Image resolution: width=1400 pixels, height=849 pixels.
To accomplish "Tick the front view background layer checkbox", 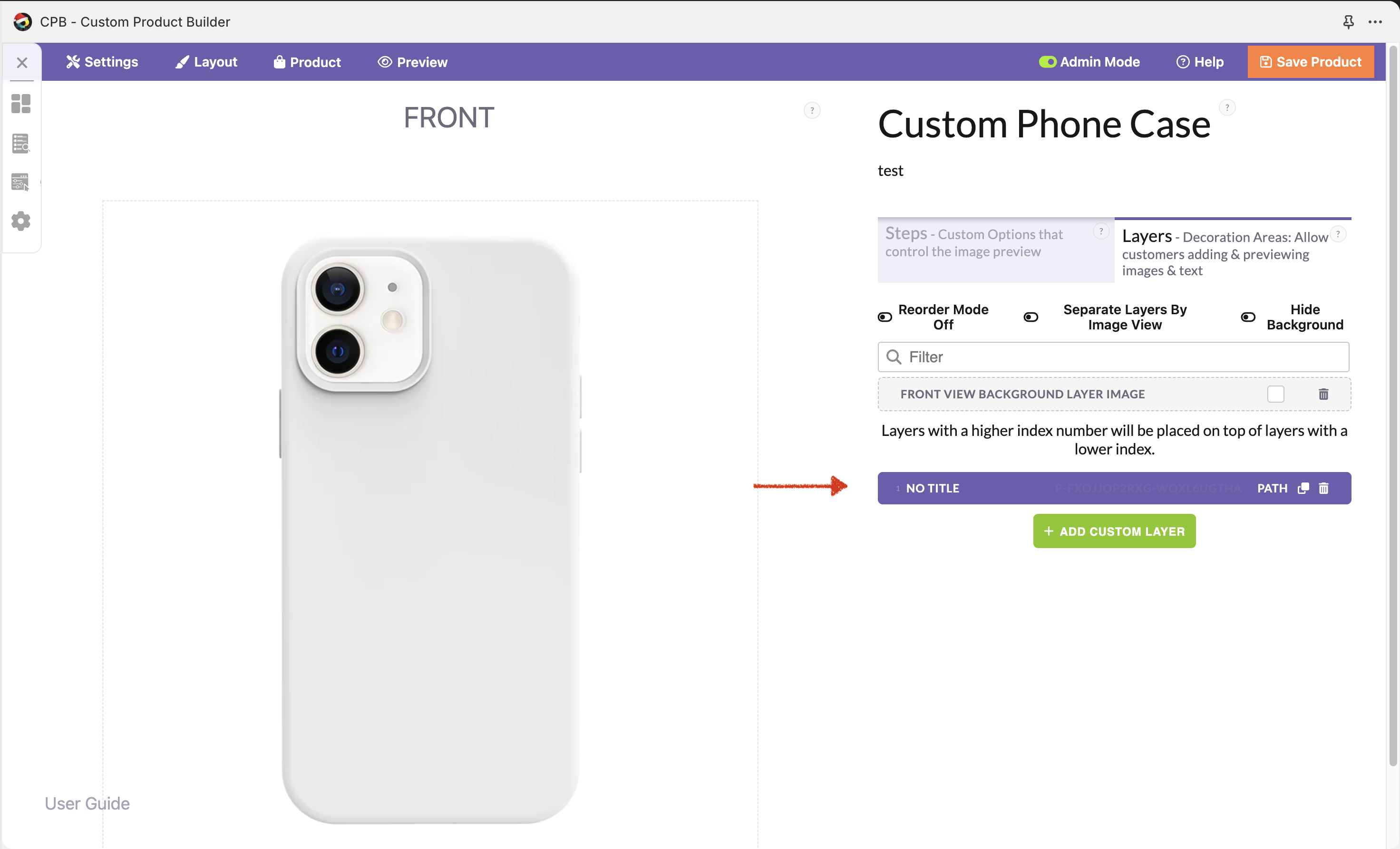I will [1275, 394].
